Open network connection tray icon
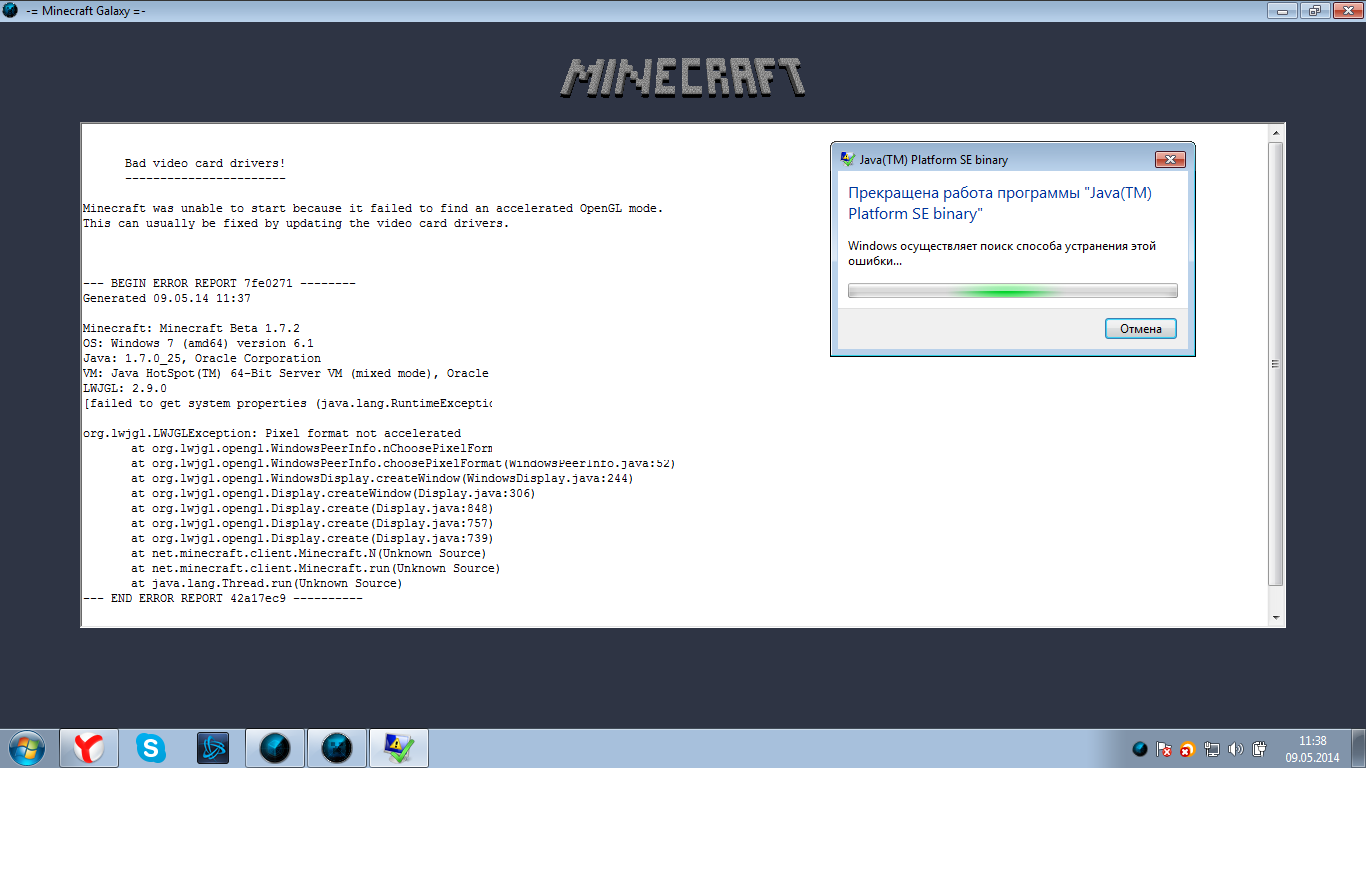This screenshot has height=871, width=1366. click(1212, 749)
